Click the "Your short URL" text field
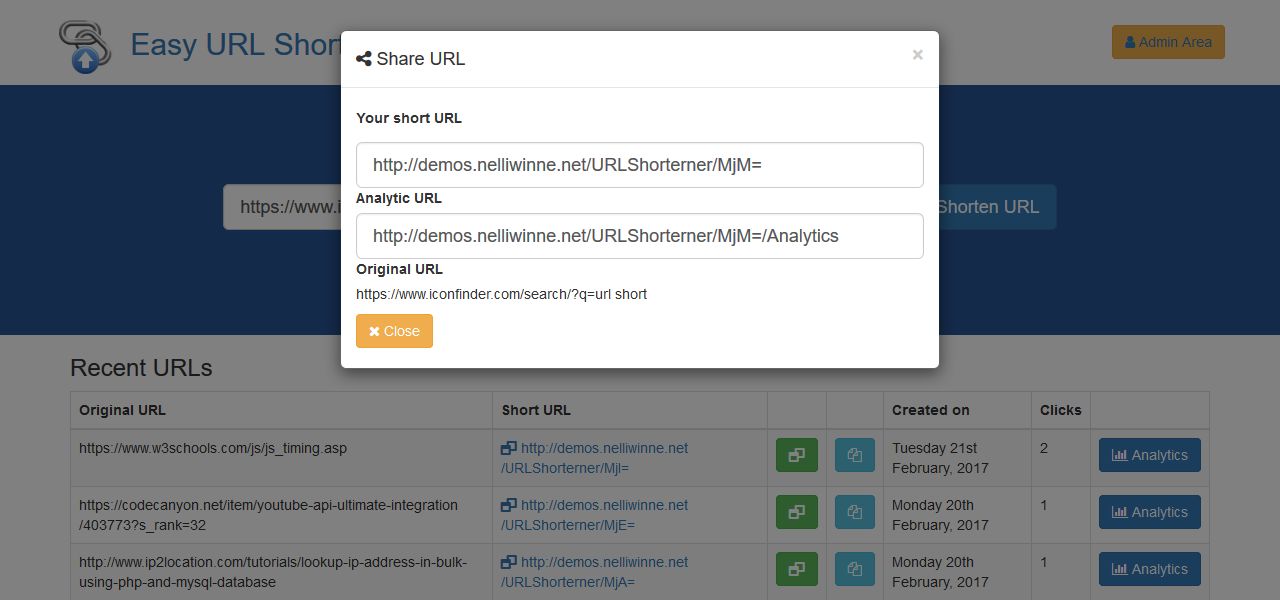Viewport: 1280px width, 600px height. click(x=639, y=165)
